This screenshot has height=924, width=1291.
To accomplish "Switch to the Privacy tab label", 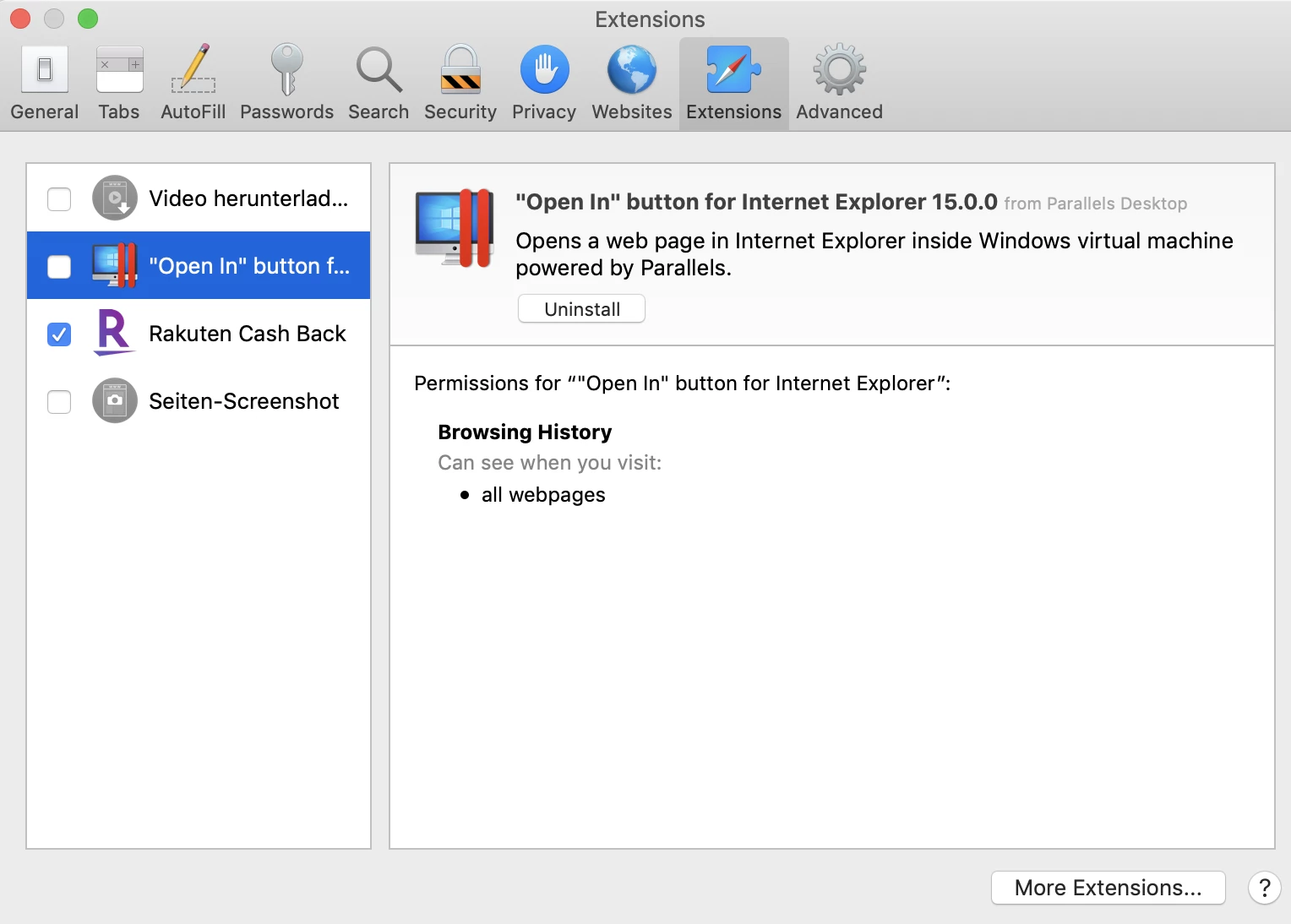I will [x=544, y=111].
